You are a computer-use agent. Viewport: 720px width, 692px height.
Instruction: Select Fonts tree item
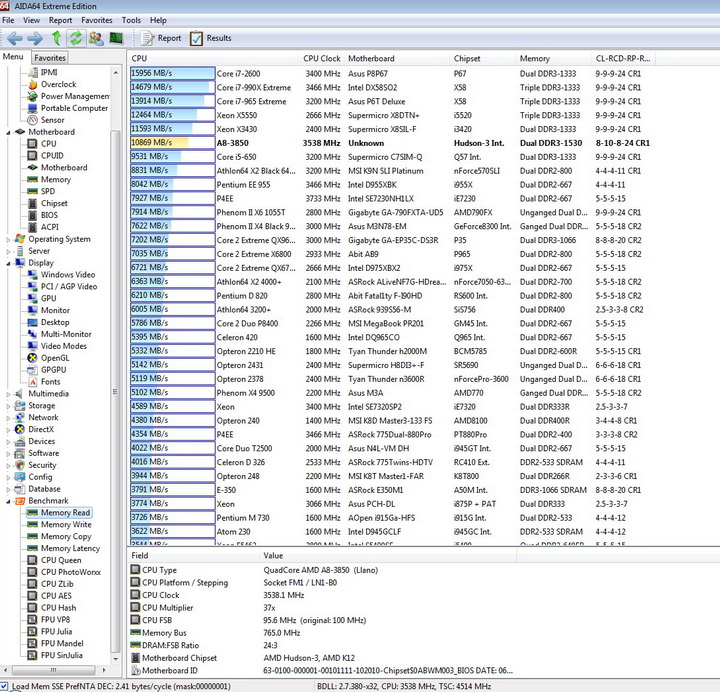(x=50, y=382)
